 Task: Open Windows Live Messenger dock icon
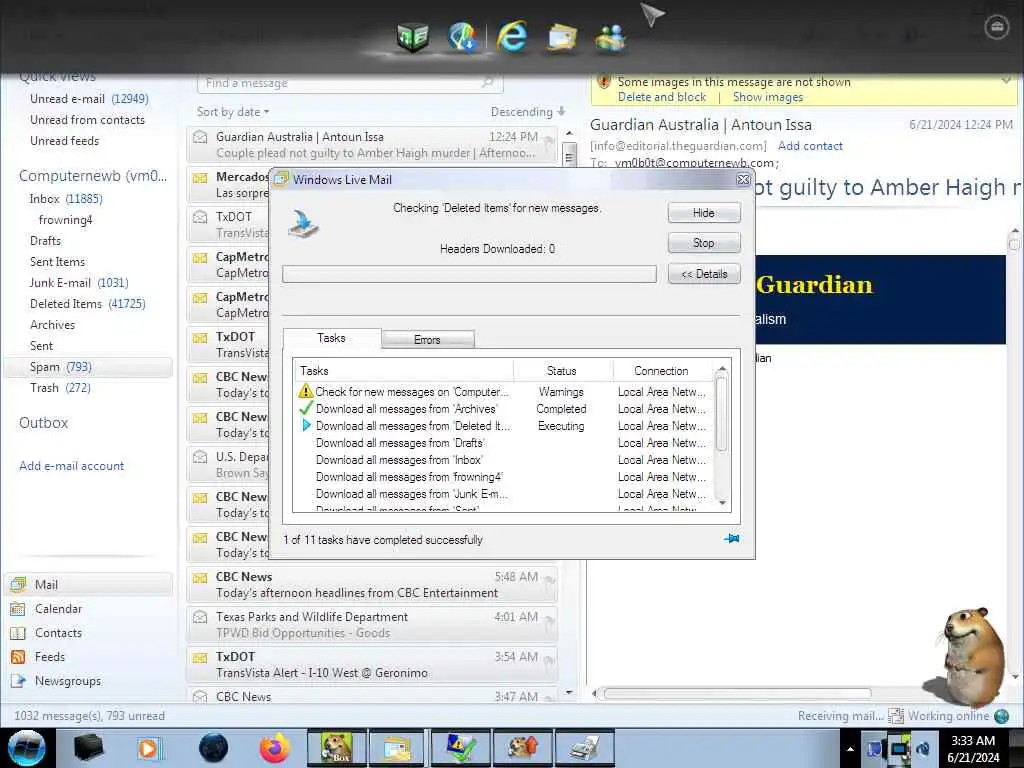[x=611, y=37]
